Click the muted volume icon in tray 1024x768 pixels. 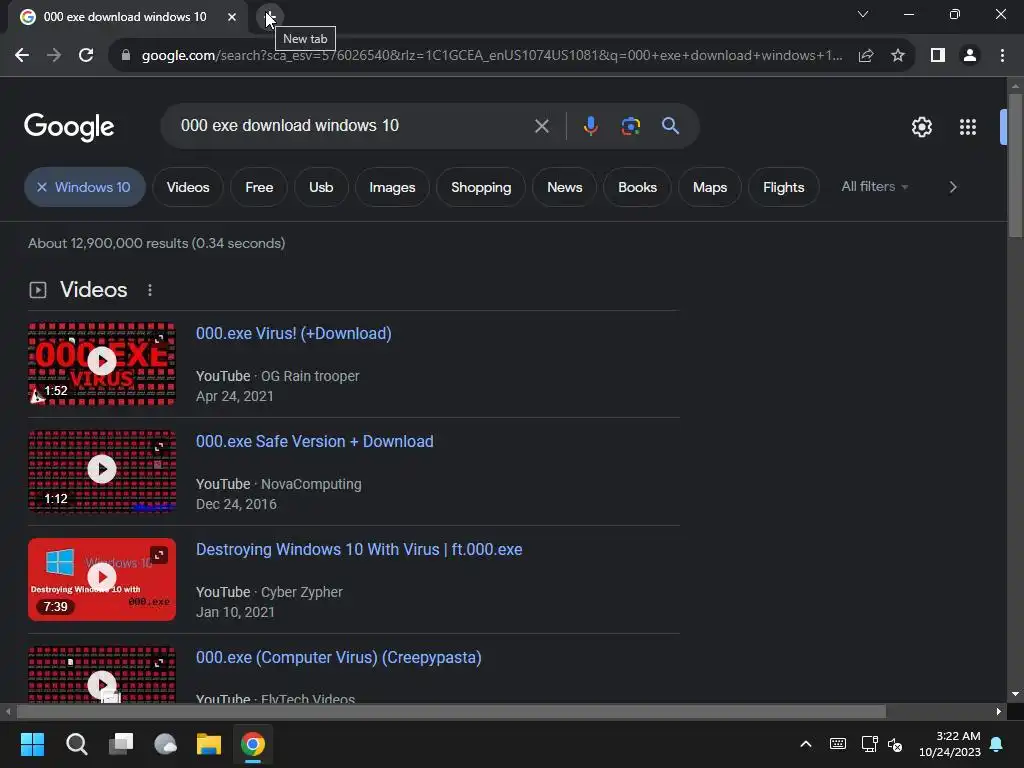pyautogui.click(x=895, y=744)
